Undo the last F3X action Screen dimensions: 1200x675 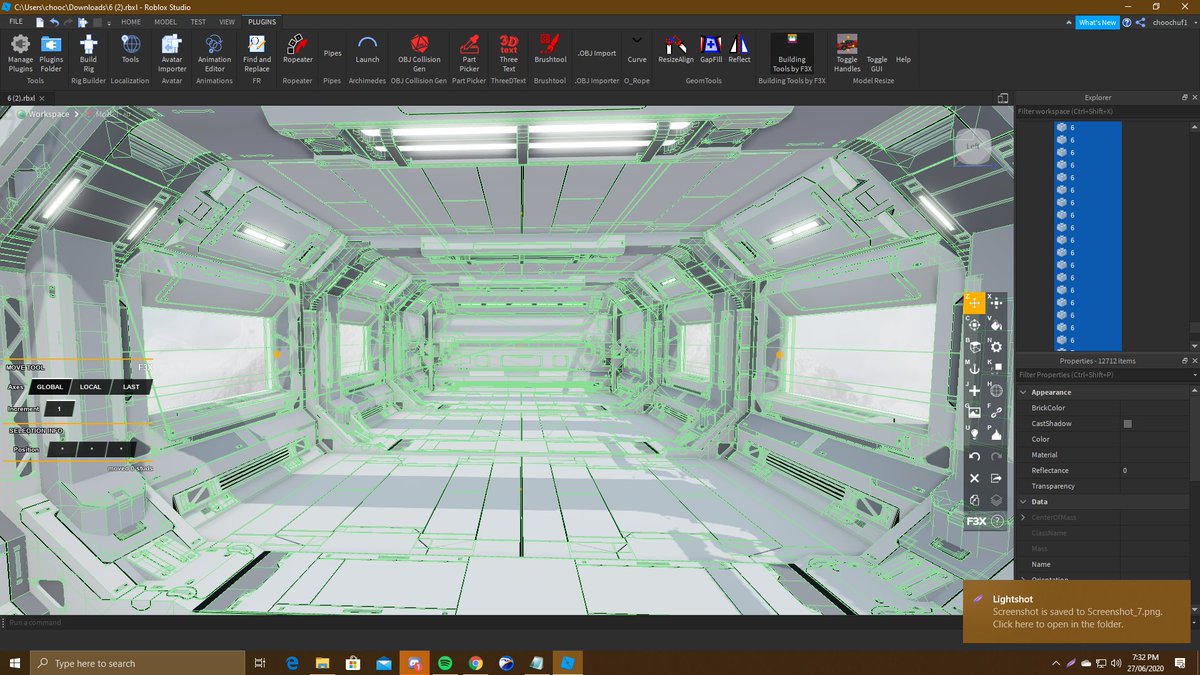975,456
